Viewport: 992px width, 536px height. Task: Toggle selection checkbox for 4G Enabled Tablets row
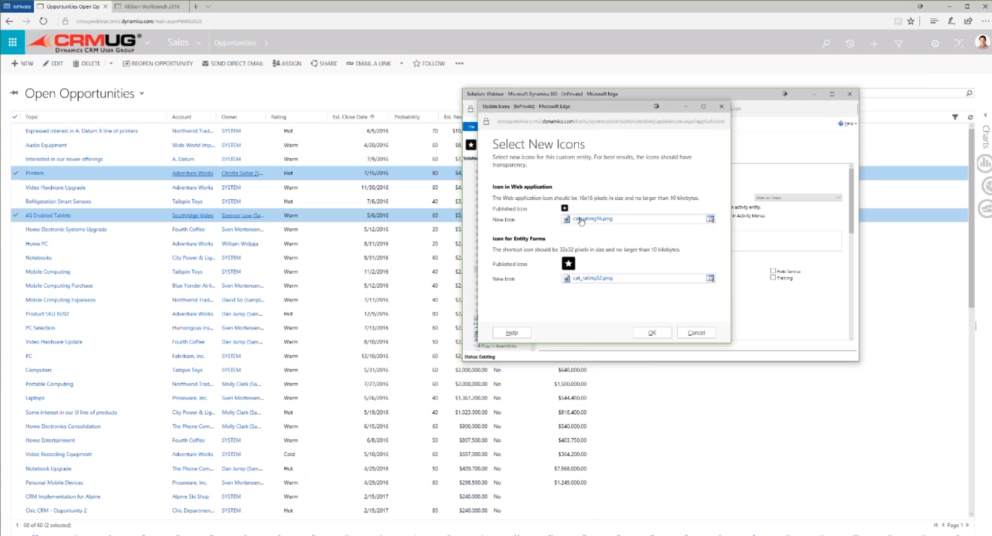15,215
